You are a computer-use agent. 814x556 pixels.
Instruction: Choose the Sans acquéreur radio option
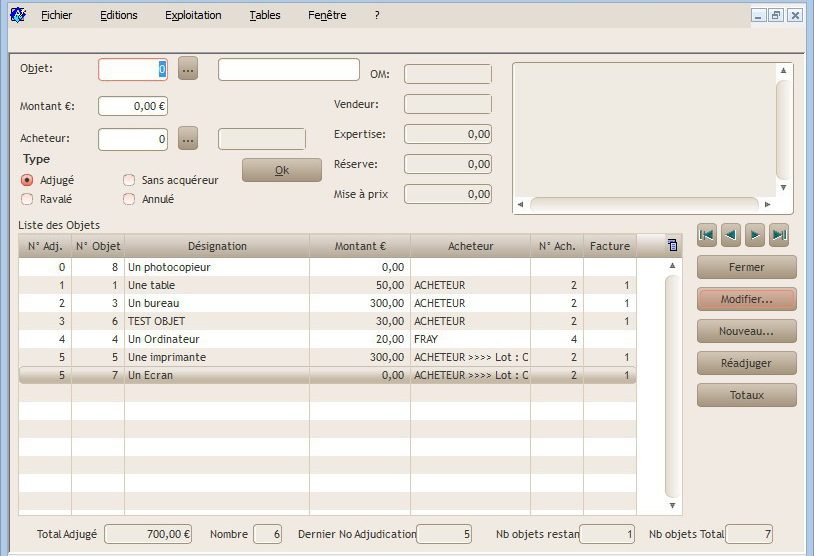[129, 180]
